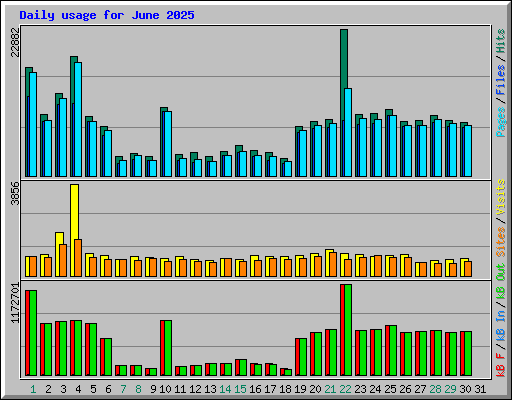Select green day label "22" on the x-axis
This screenshot has height=400, width=512.
tap(345, 389)
